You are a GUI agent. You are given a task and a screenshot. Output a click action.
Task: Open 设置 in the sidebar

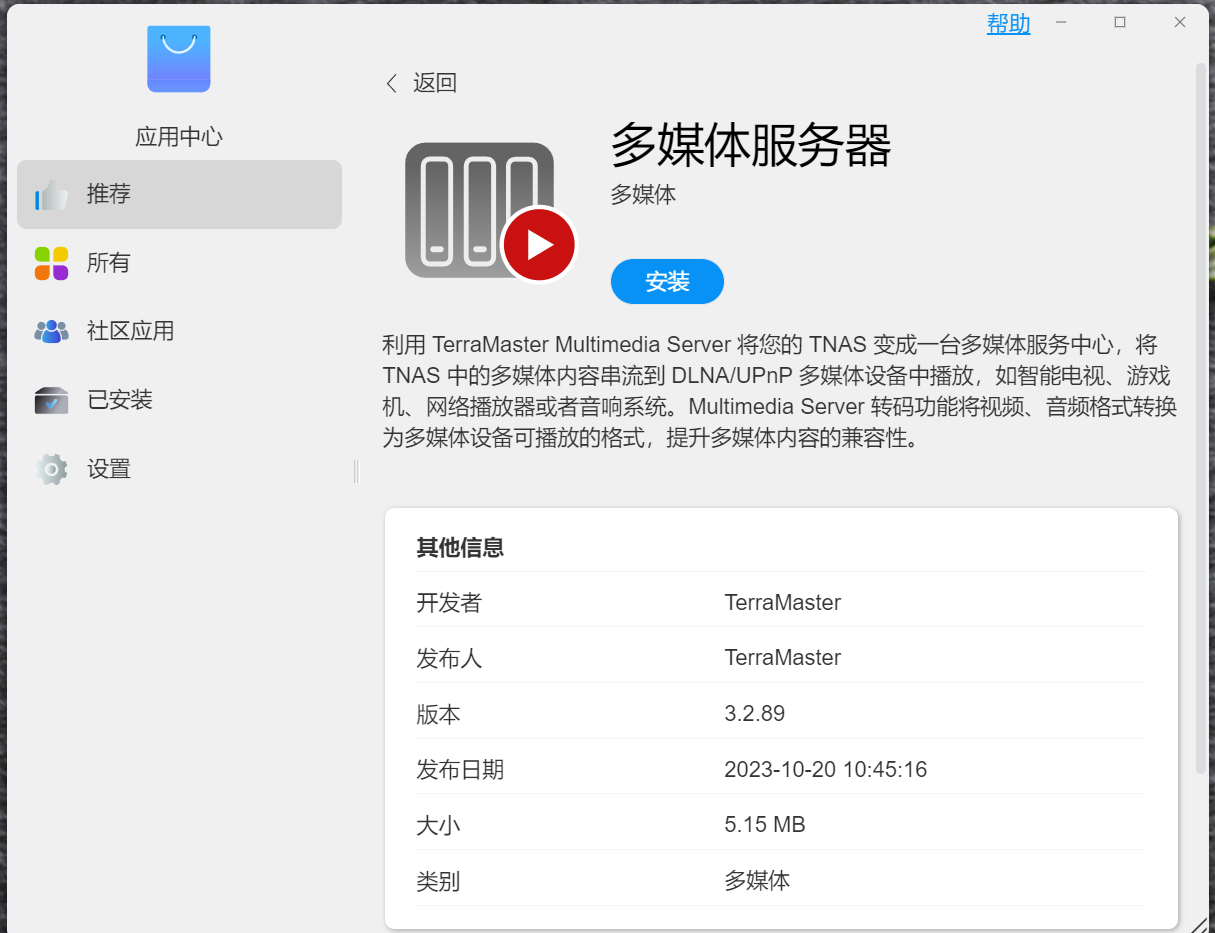tap(180, 469)
